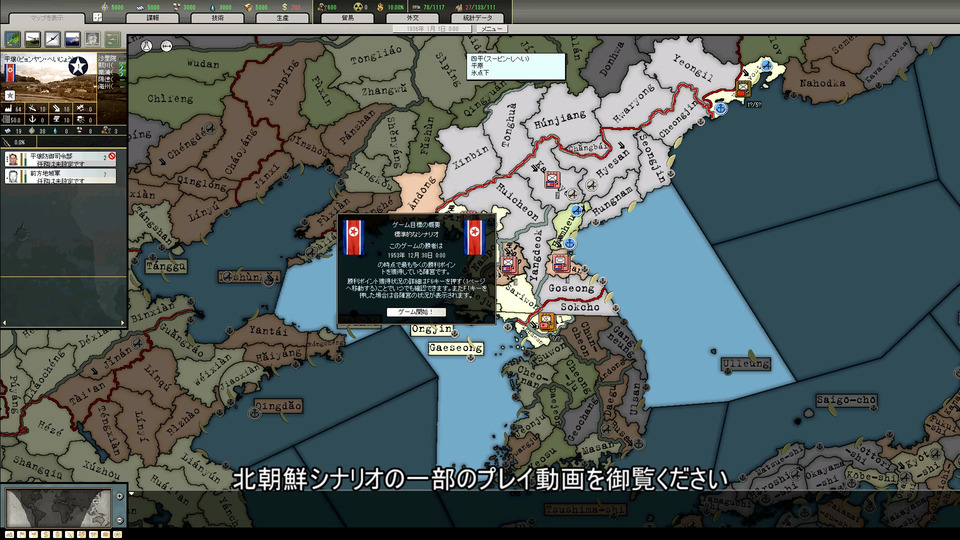This screenshot has height=540, width=960.
Task: Select the Hunjiang province label
Action: coord(560,119)
